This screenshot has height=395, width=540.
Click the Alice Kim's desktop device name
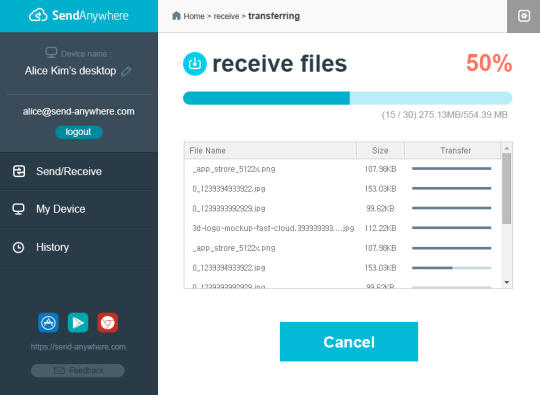(x=70, y=71)
